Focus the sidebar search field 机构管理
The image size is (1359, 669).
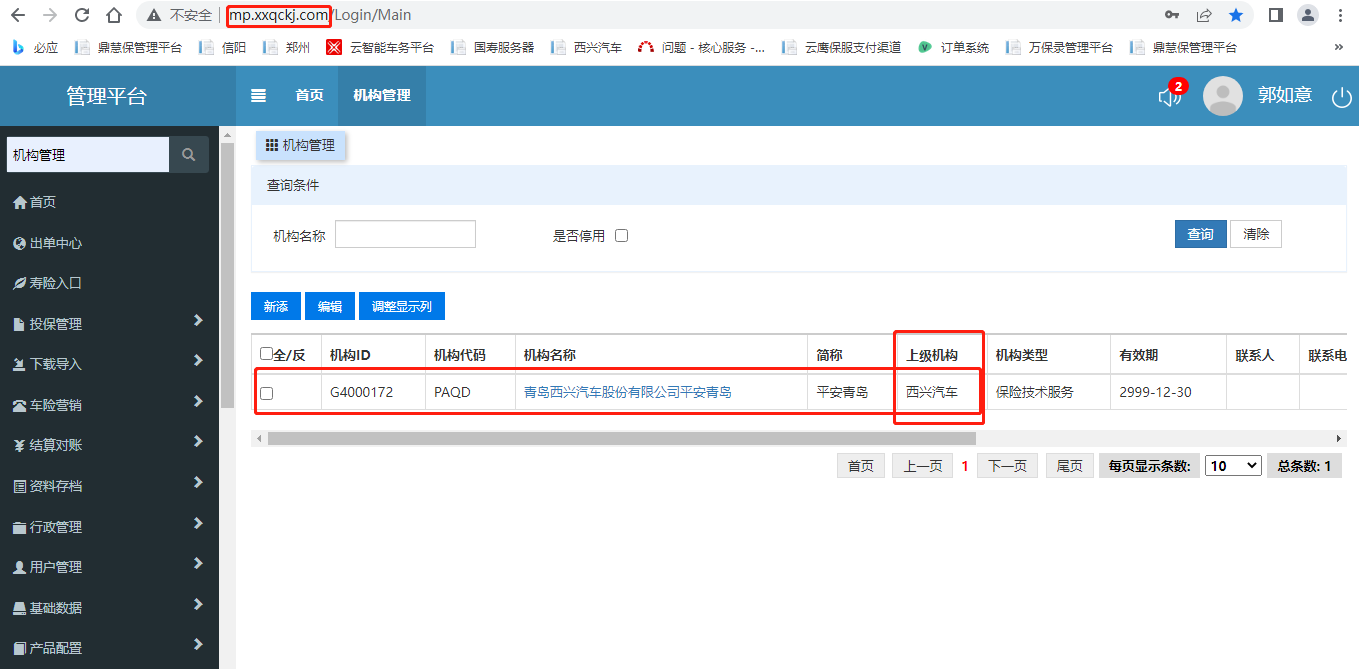(x=88, y=155)
